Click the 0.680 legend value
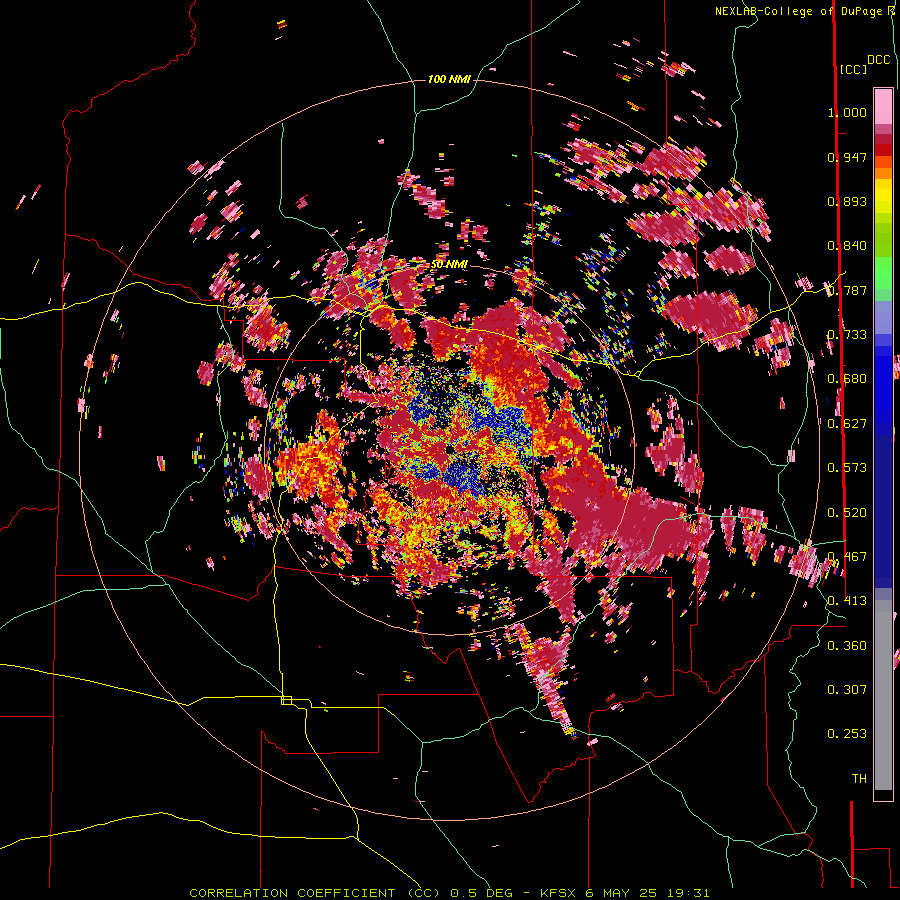The width and height of the screenshot is (900, 900). 847,379
